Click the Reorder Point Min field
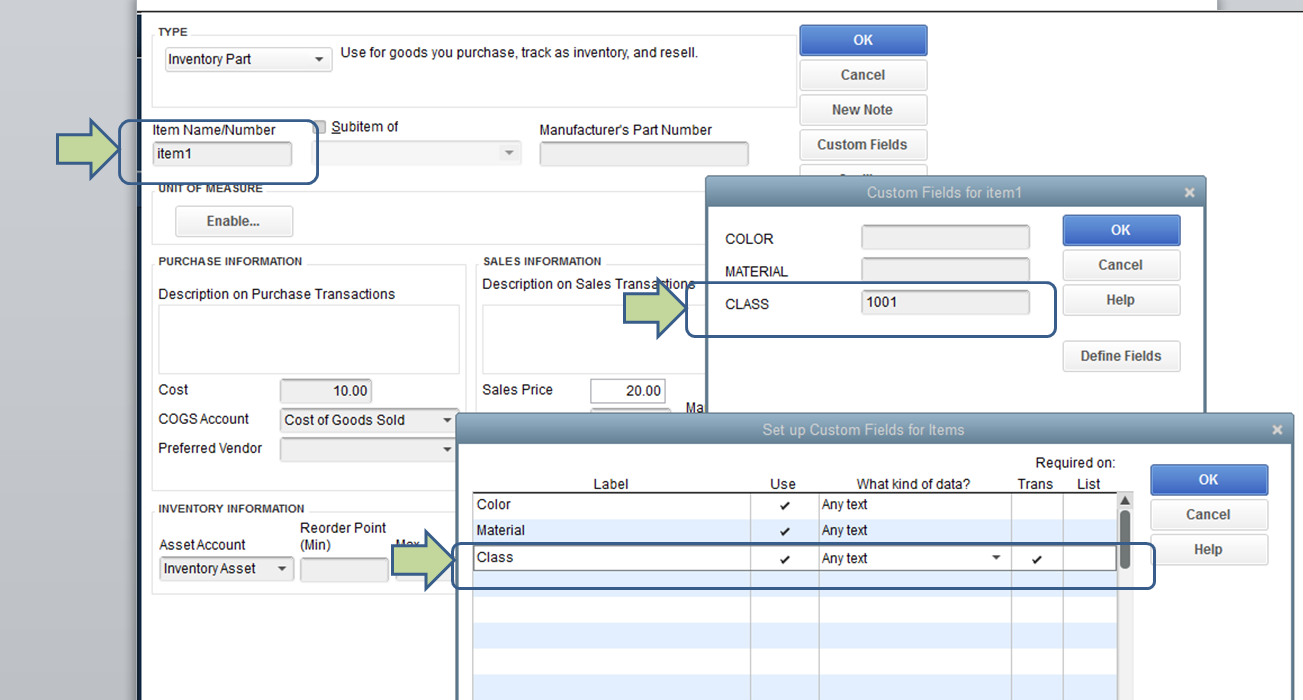The width and height of the screenshot is (1303, 700). [345, 570]
